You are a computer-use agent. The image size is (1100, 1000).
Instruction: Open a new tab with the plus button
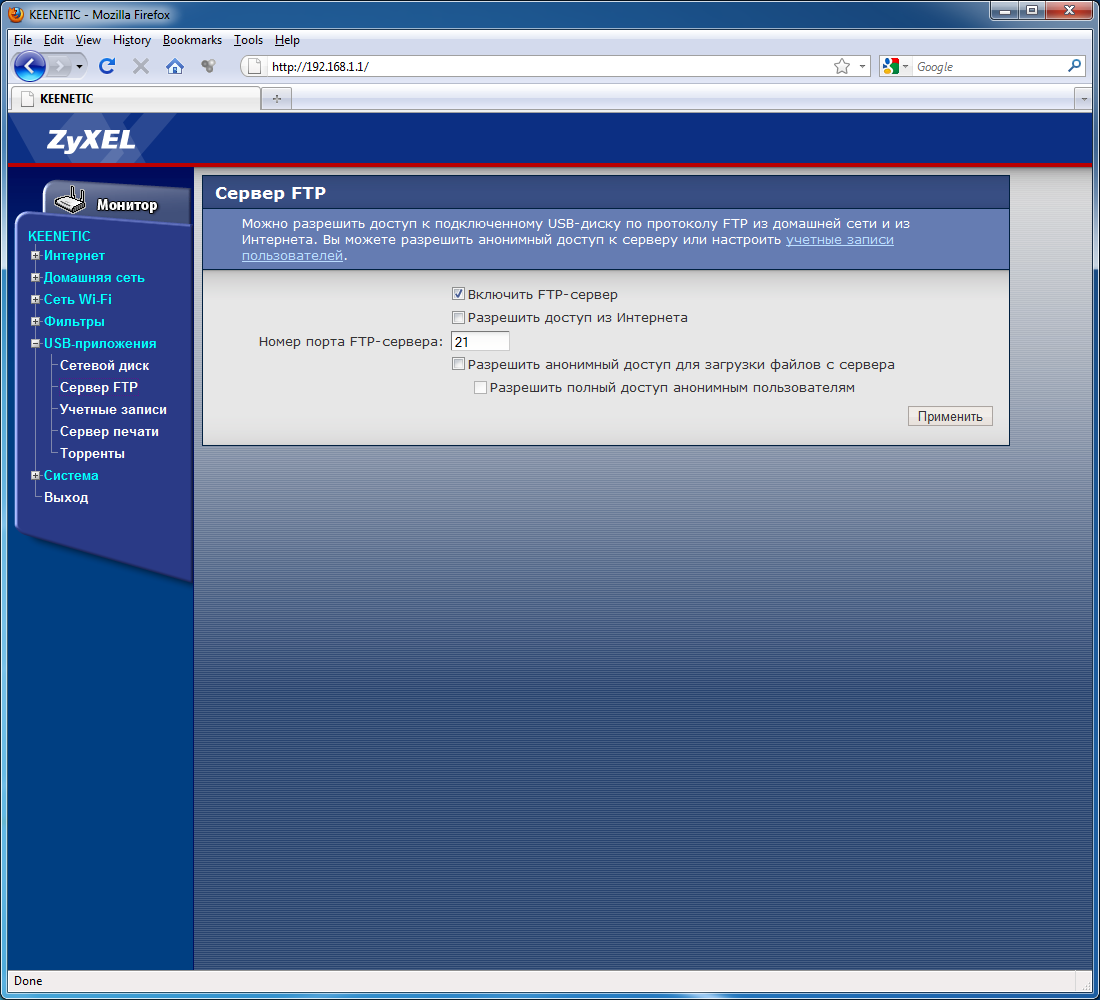pos(276,98)
